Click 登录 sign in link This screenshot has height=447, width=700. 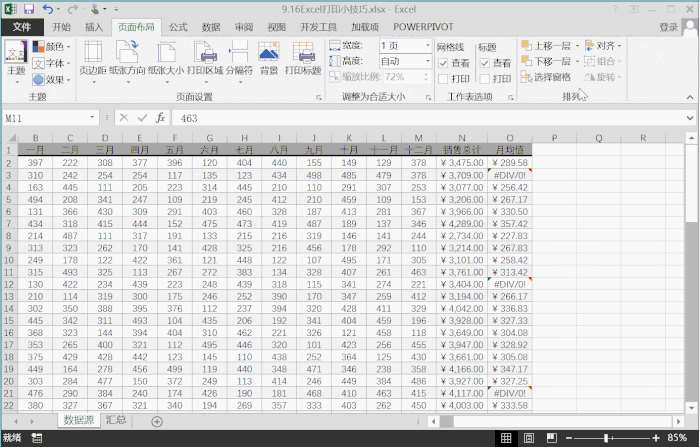click(x=668, y=27)
